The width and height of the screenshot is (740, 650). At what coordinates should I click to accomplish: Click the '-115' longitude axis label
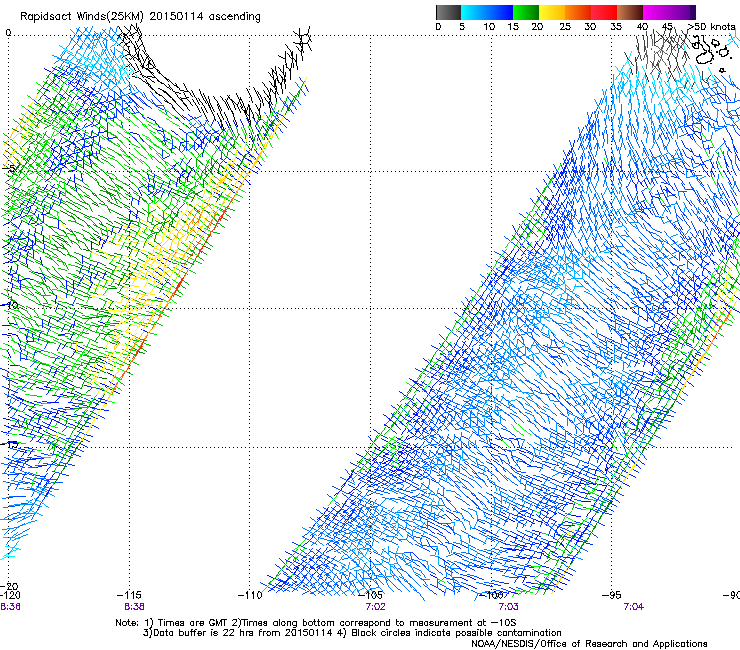pos(130,595)
